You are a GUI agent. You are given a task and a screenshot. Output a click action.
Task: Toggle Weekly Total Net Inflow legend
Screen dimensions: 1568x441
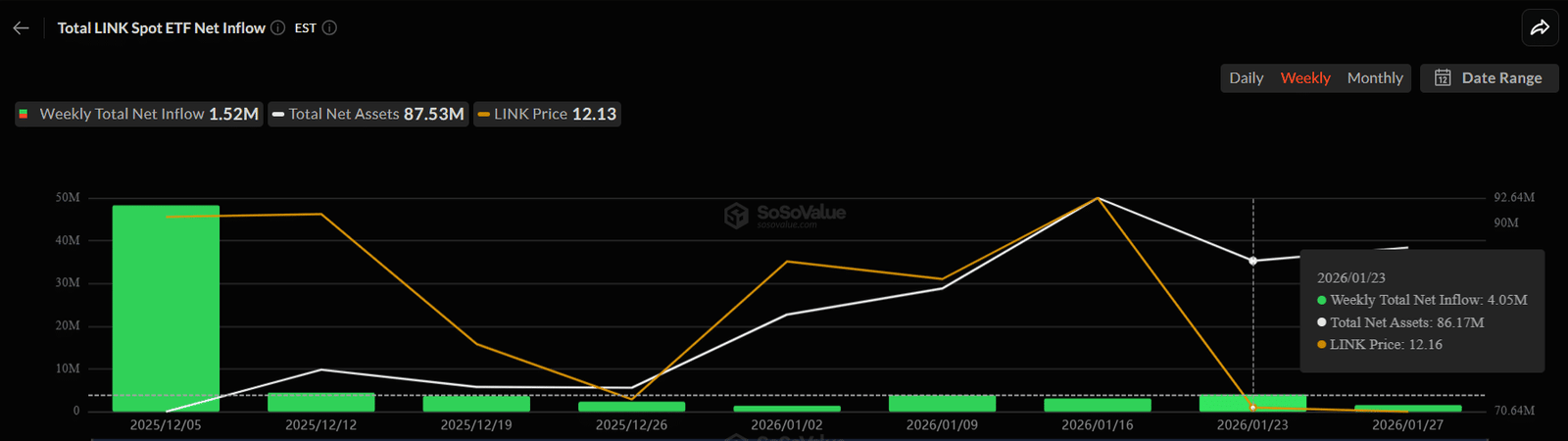(139, 115)
